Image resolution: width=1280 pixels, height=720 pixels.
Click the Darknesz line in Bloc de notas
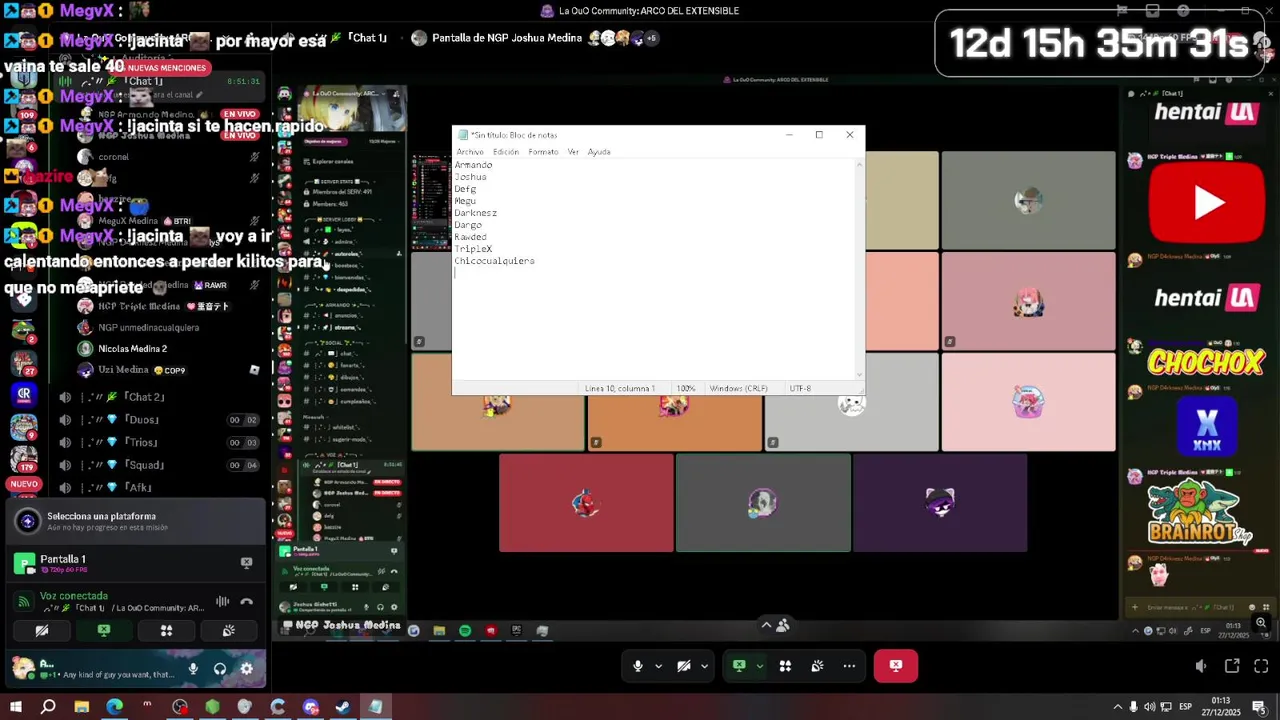475,213
